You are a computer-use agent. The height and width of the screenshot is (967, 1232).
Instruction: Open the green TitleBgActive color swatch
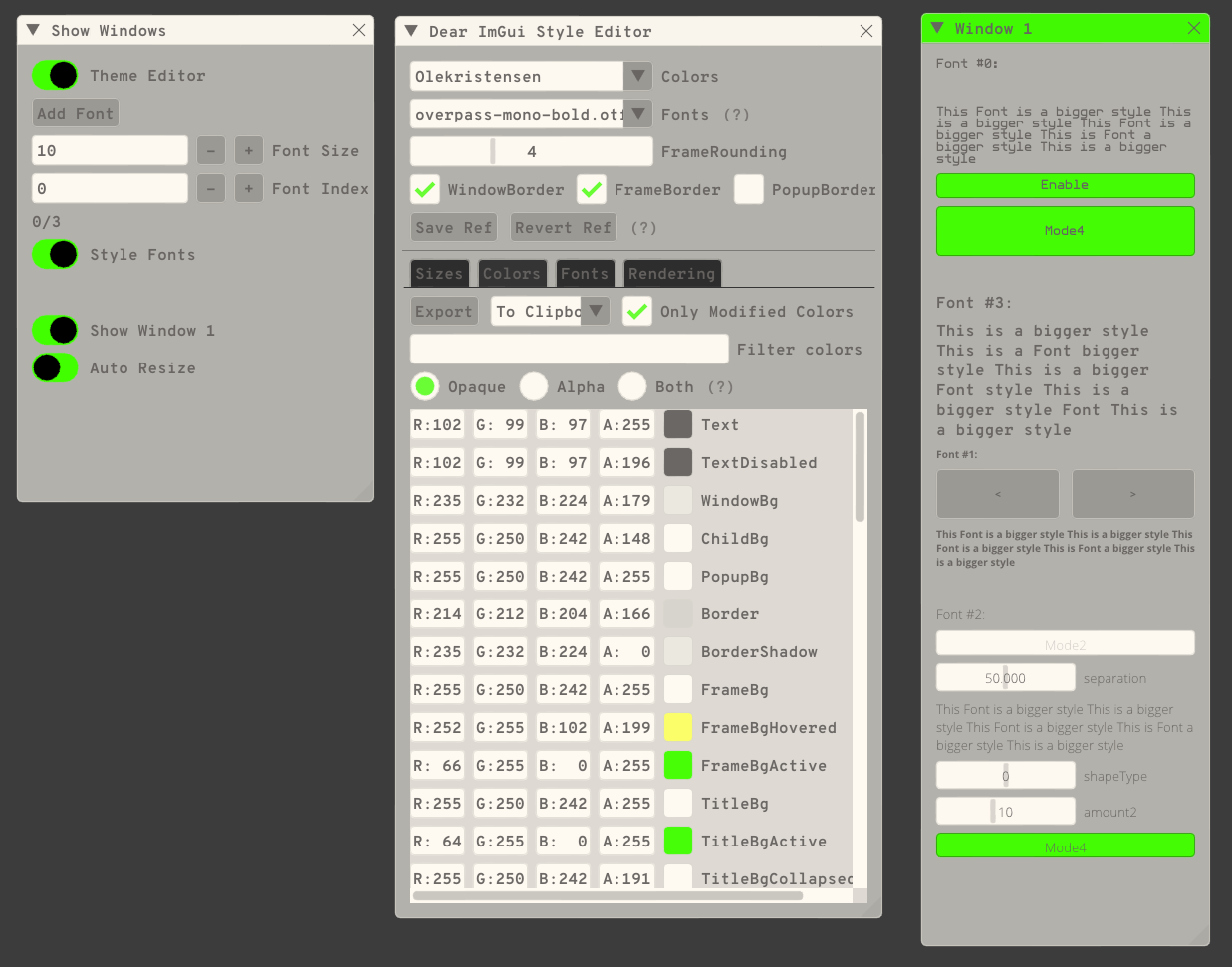click(x=678, y=841)
